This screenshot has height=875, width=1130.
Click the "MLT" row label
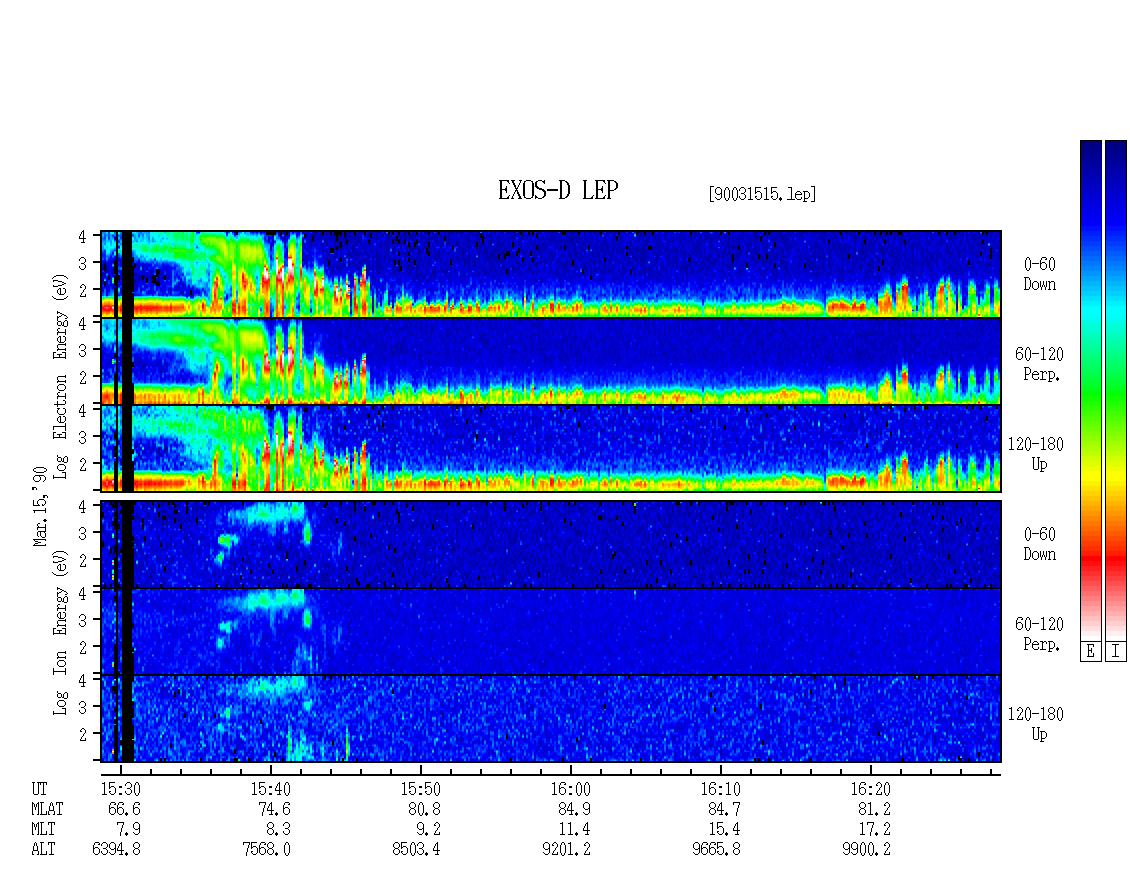pyautogui.click(x=43, y=830)
